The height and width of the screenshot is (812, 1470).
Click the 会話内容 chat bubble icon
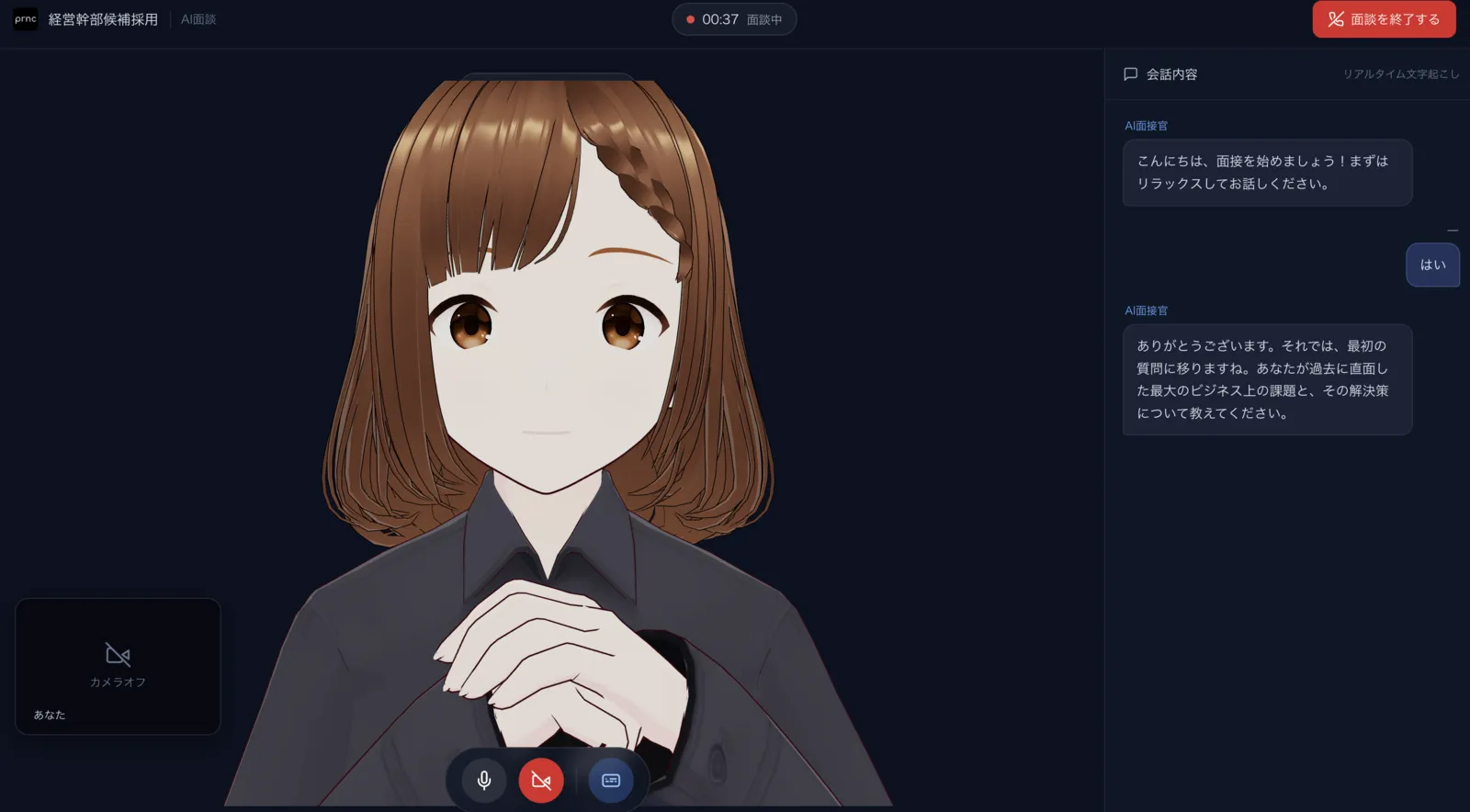point(1131,74)
